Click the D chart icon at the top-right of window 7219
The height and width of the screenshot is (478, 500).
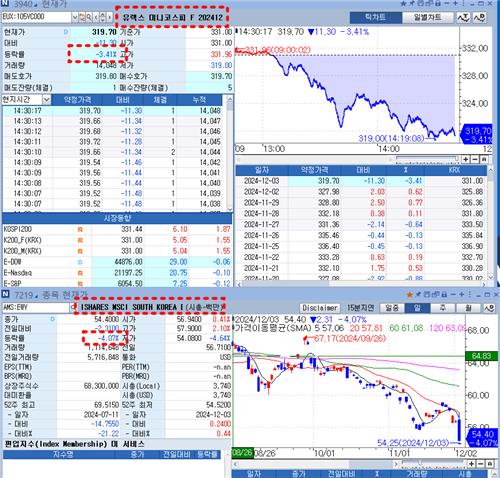pyautogui.click(x=489, y=308)
